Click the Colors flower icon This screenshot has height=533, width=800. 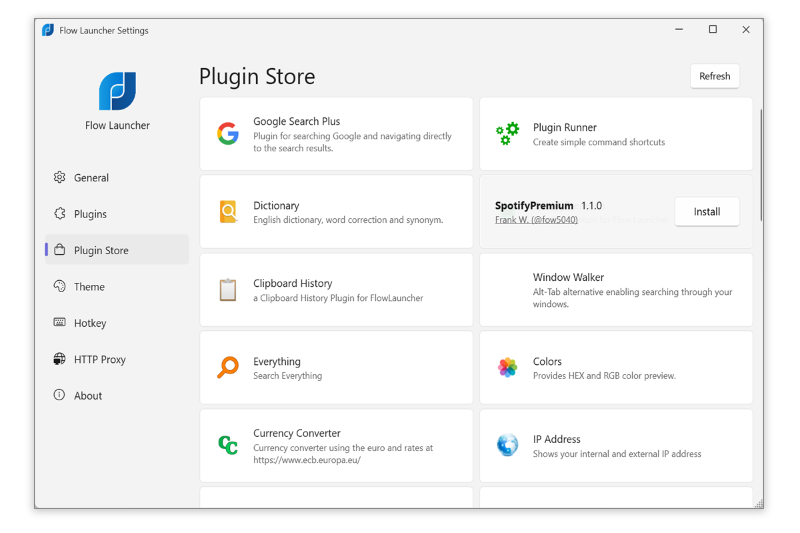pos(508,367)
